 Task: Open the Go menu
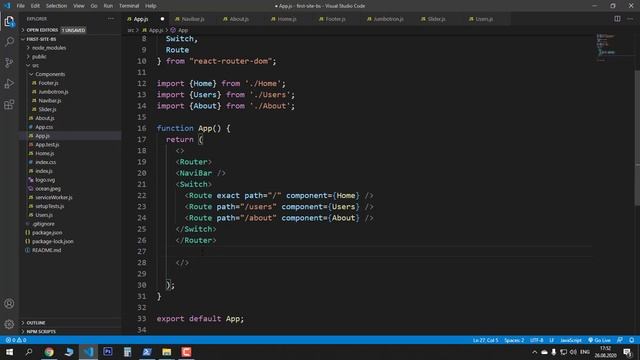[94, 6]
